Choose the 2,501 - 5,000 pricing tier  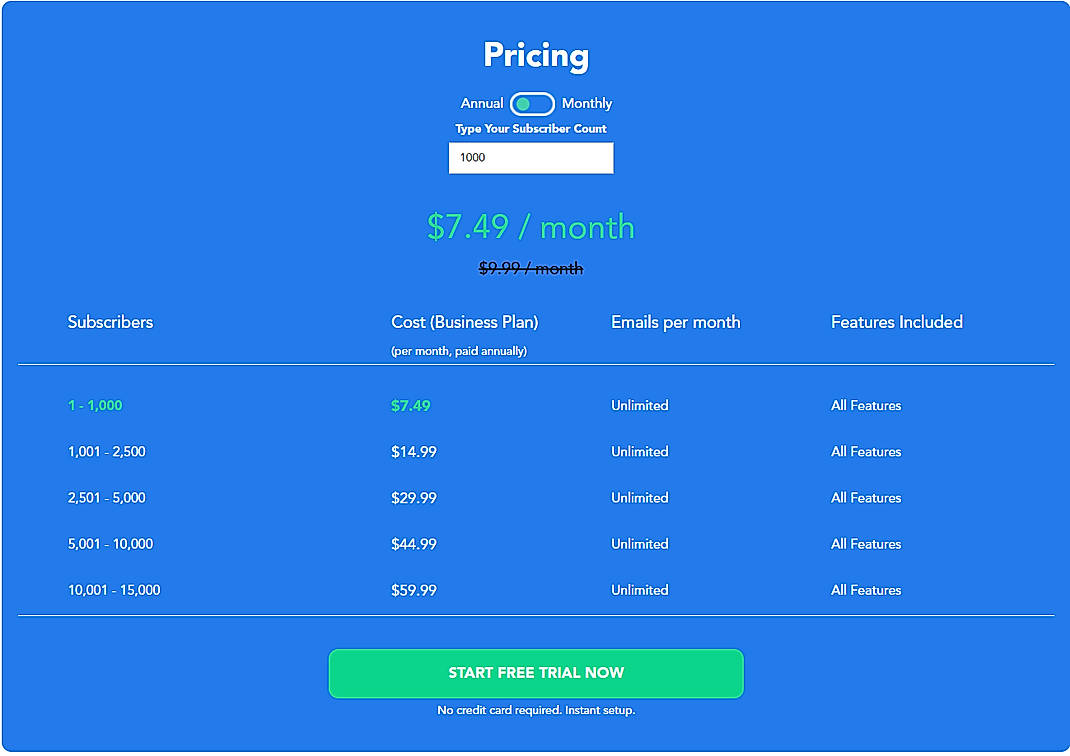pyautogui.click(x=106, y=497)
